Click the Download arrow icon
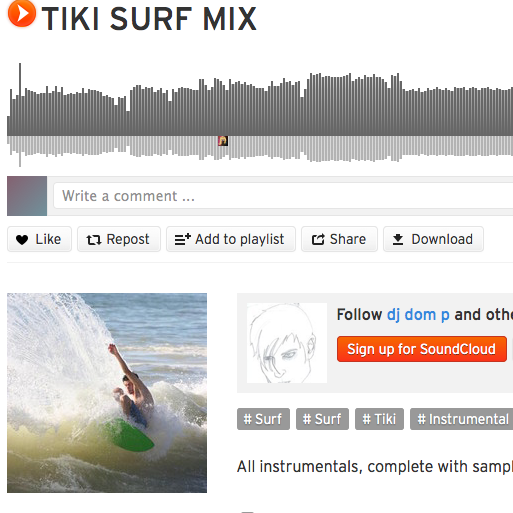The width and height of the screenshot is (513, 513). pyautogui.click(x=398, y=239)
